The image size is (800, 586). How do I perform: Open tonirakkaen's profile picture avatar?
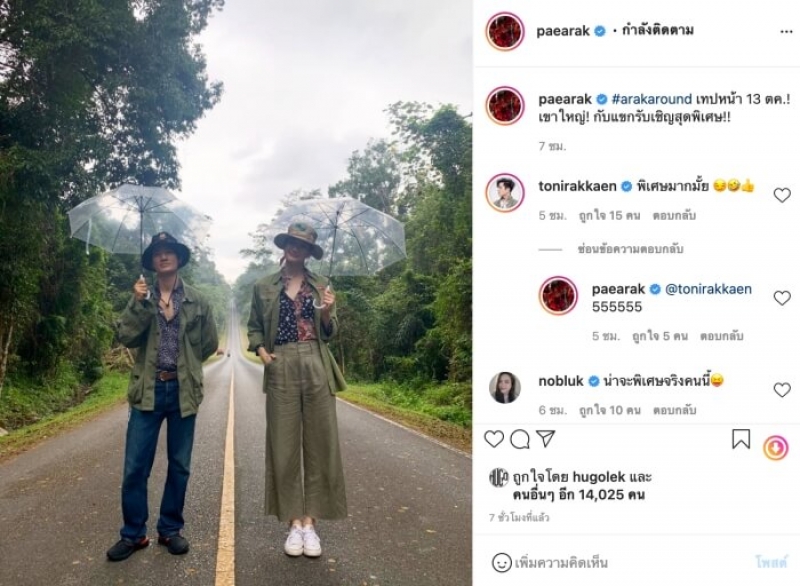505,192
